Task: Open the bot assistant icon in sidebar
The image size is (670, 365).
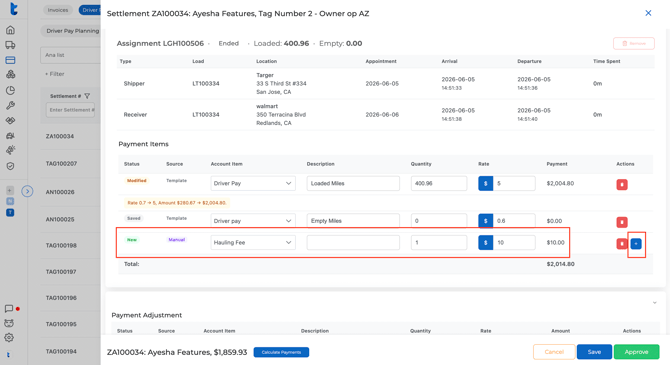Action: pyautogui.click(x=9, y=323)
